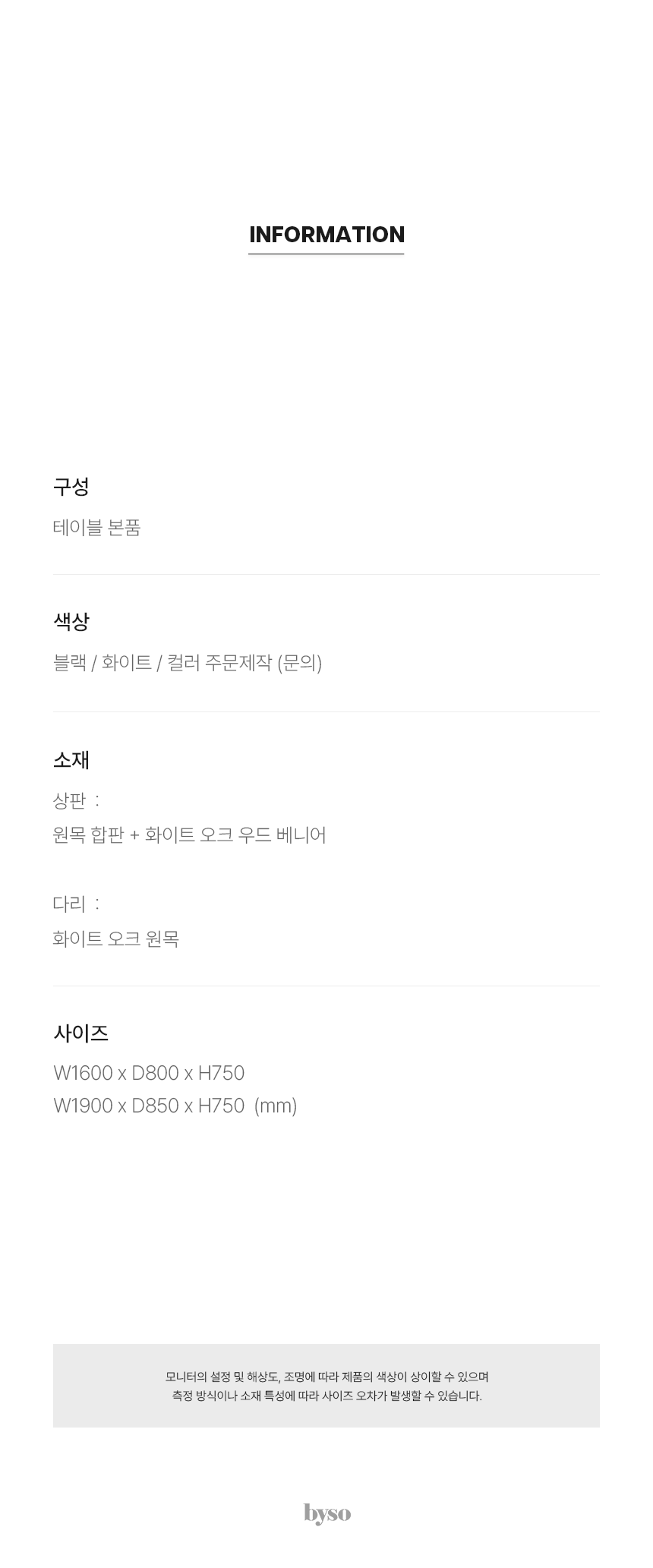Click the gray notice box about monitor settings
This screenshot has width=653, height=1568.
pos(326,1386)
